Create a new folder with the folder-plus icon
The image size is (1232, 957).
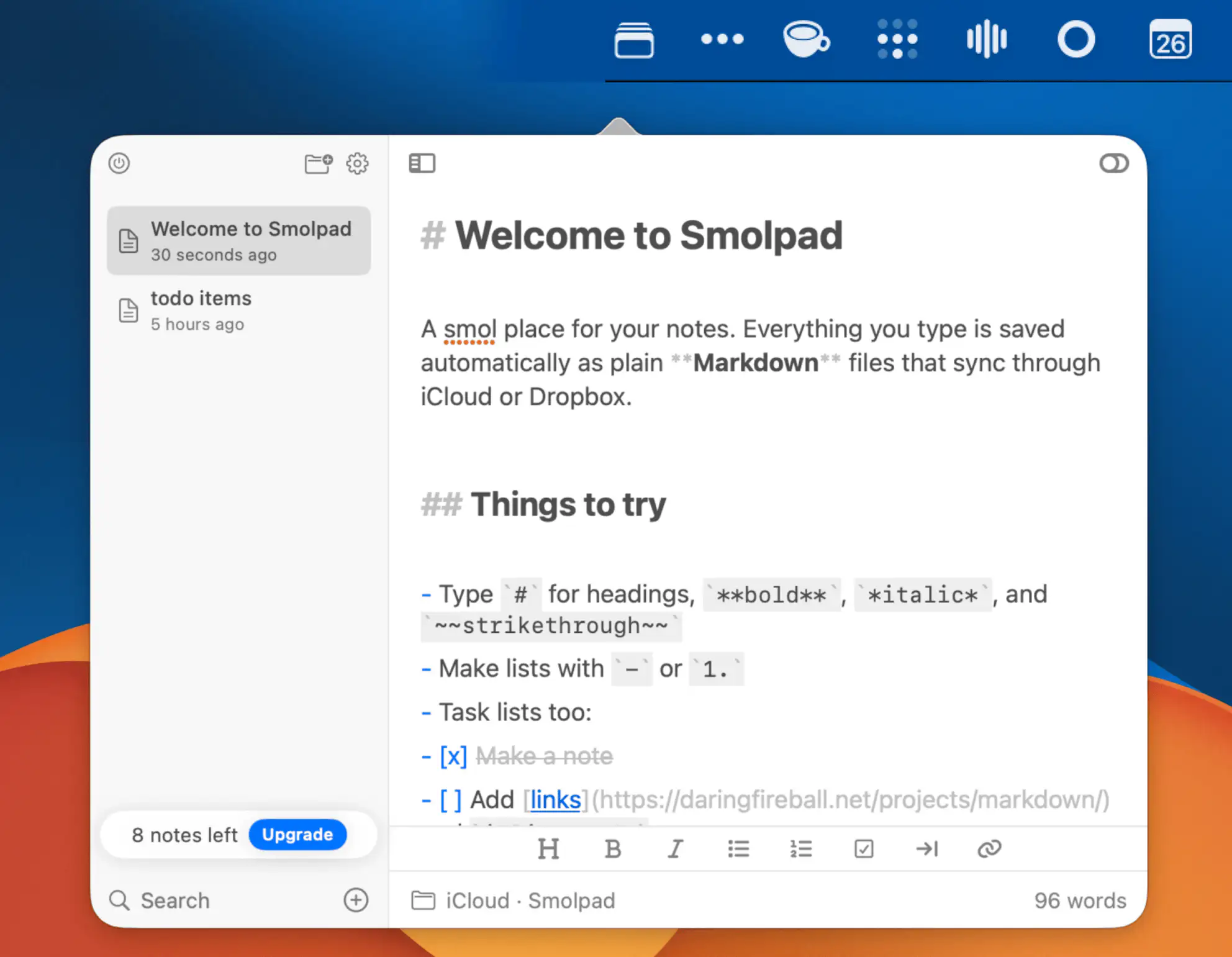pos(319,163)
